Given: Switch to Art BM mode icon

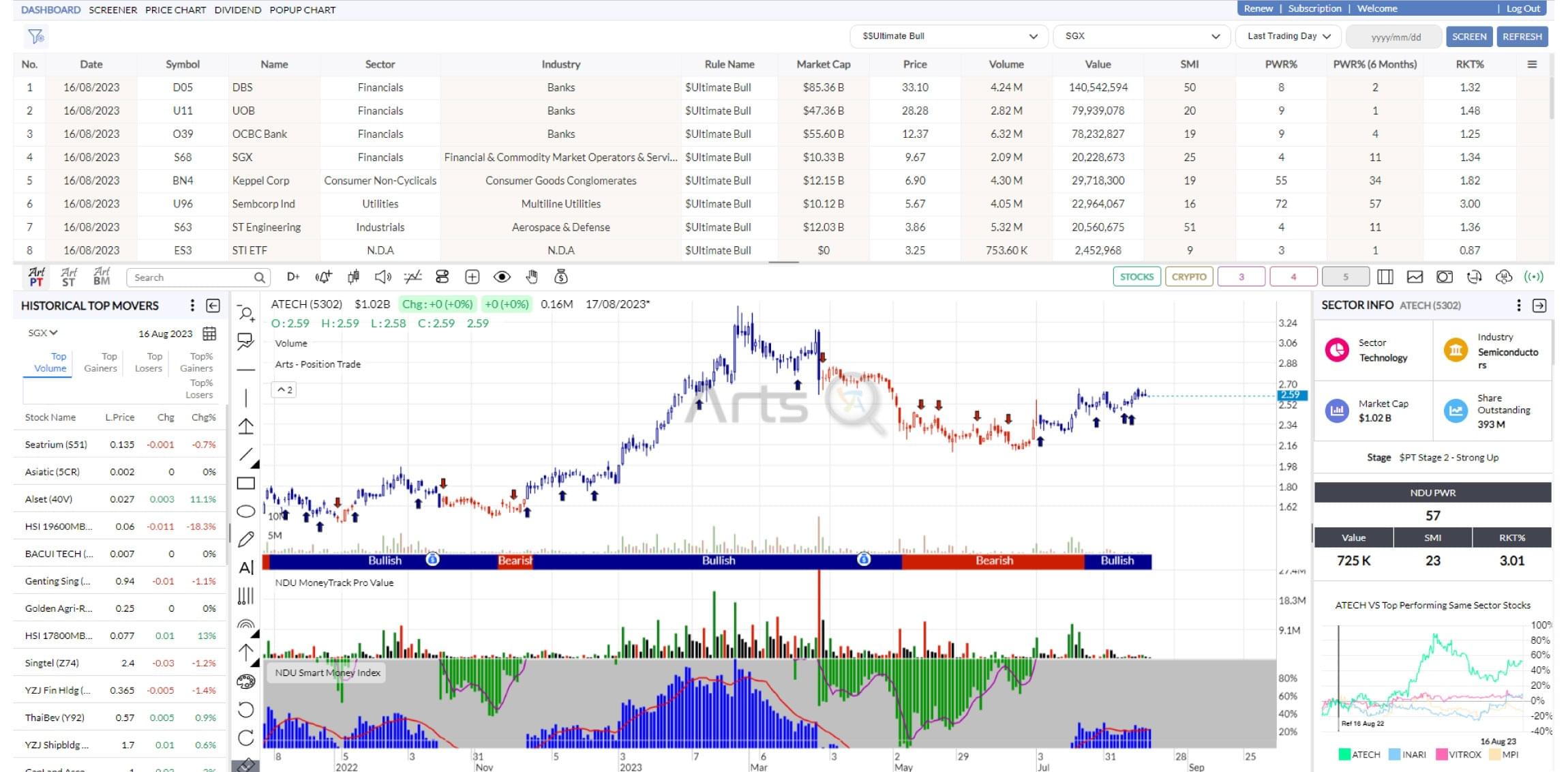Looking at the screenshot, I should tap(102, 277).
